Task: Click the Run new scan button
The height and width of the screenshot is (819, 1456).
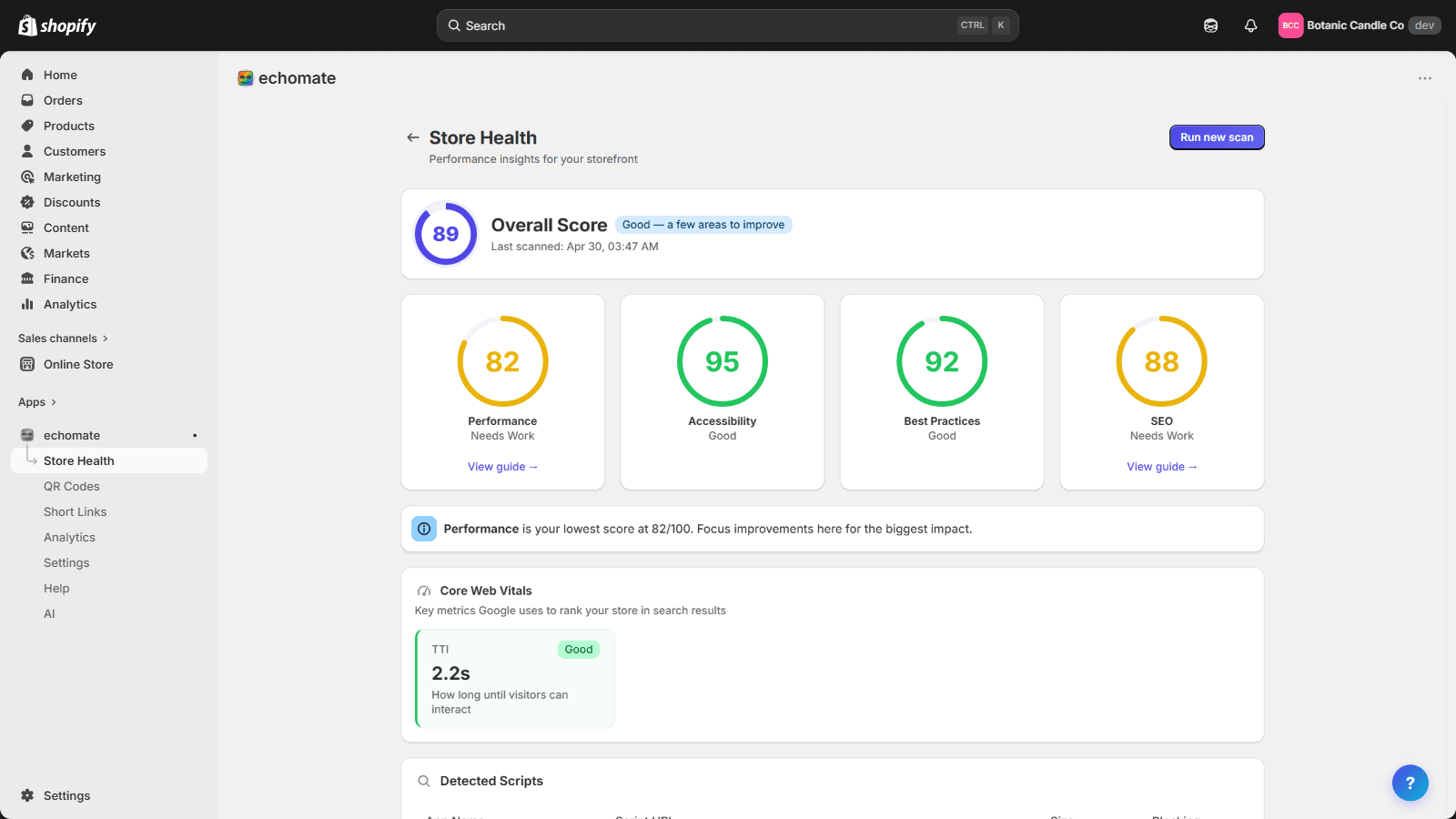Action: click(x=1217, y=137)
